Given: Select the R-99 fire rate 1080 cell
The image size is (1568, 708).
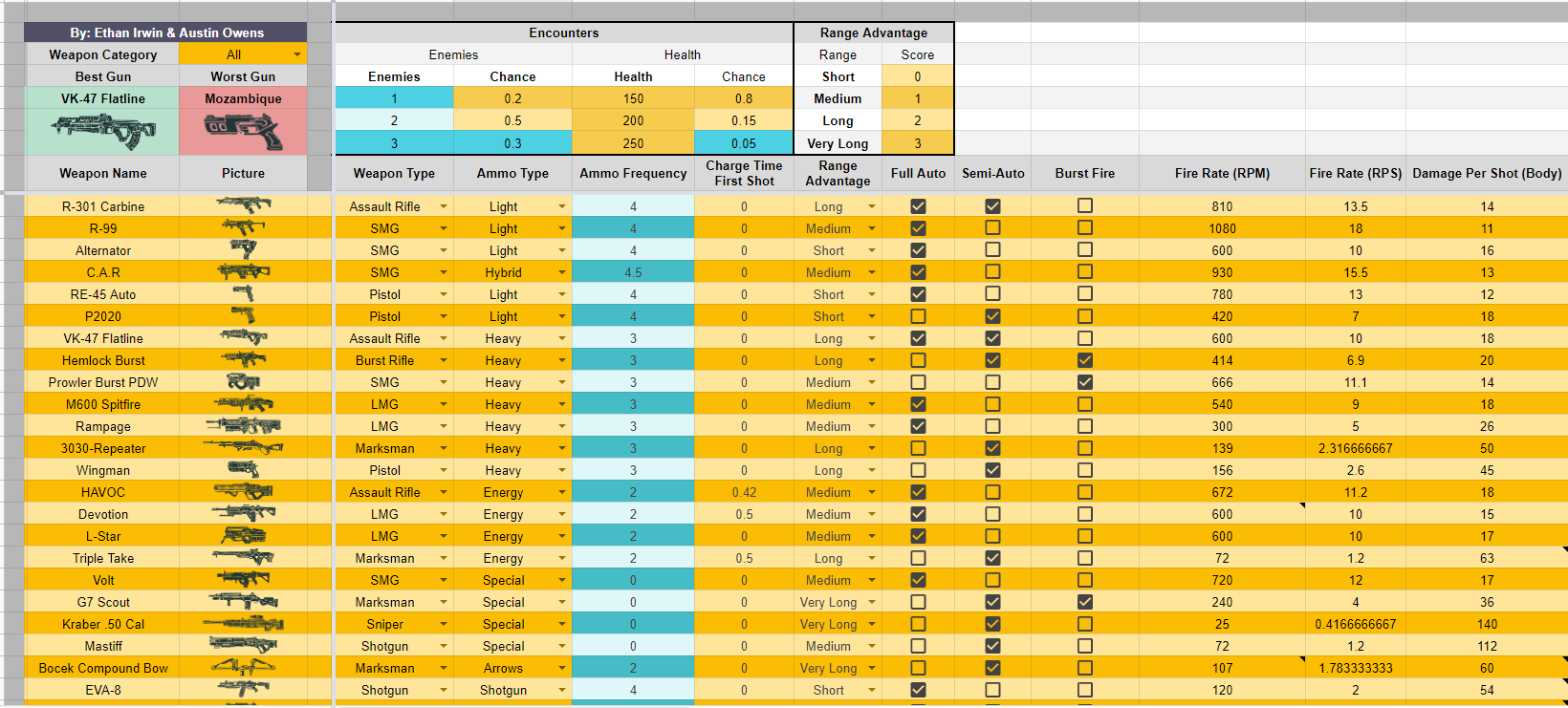Looking at the screenshot, I should [1222, 228].
